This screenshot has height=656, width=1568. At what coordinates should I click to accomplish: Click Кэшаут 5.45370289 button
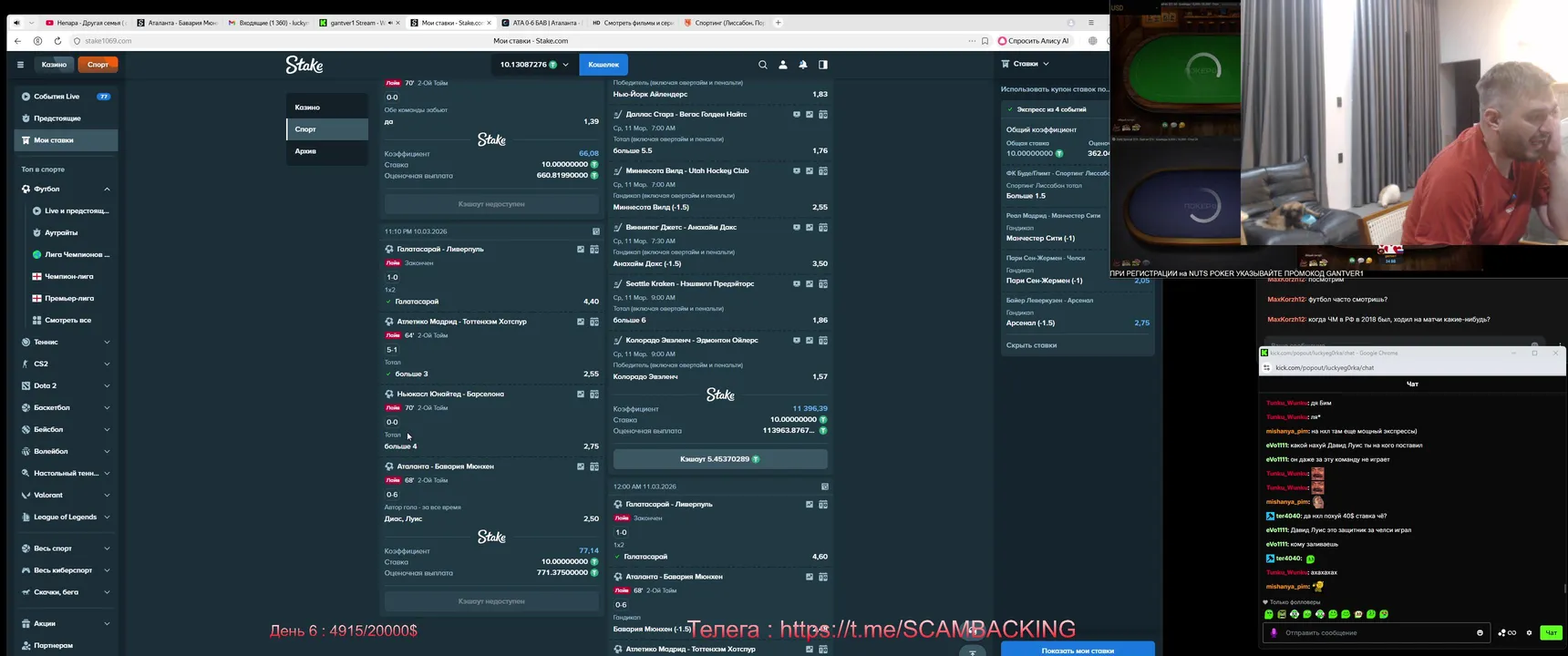pos(720,459)
